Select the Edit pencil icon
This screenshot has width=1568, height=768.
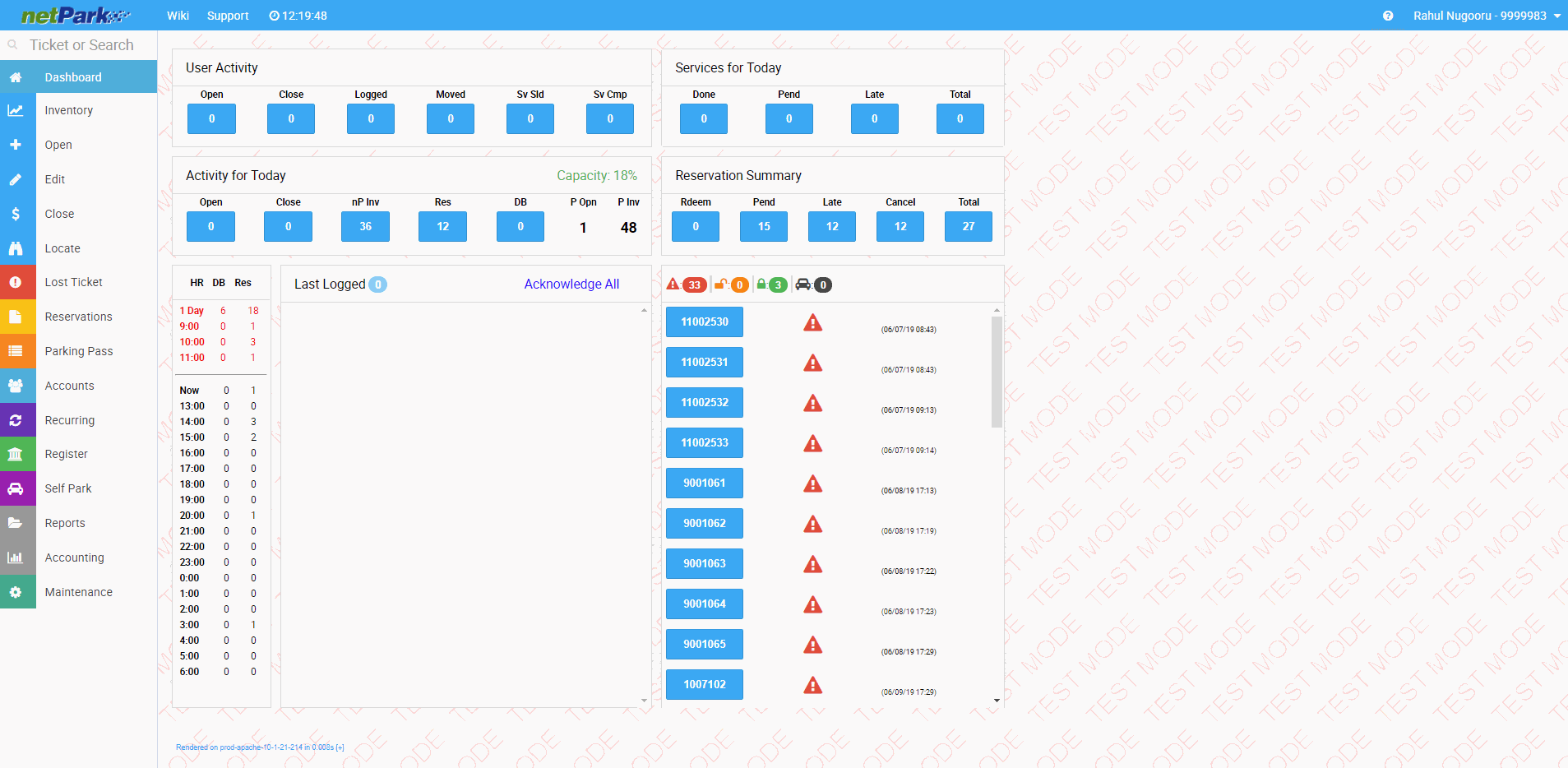point(16,179)
